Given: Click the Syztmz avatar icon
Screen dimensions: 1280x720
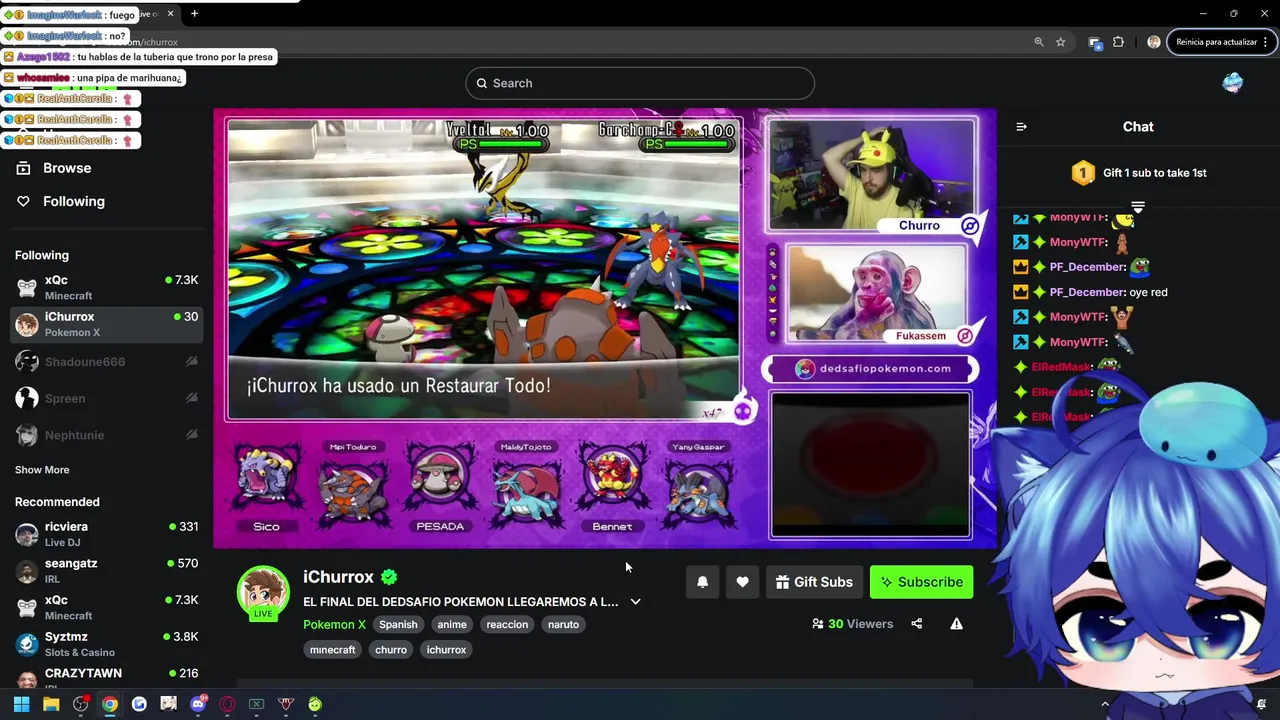Looking at the screenshot, I should (27, 644).
